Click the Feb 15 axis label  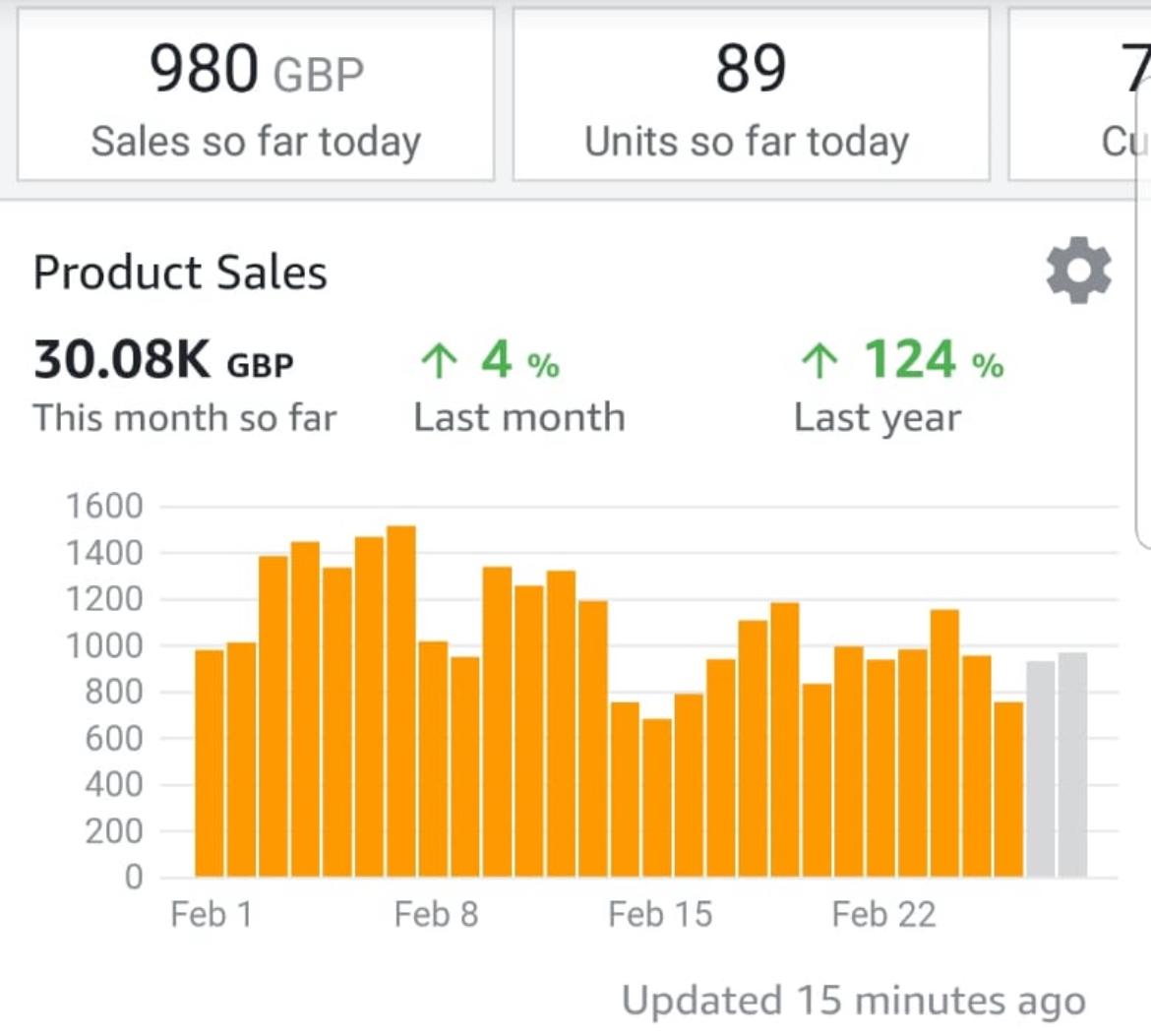pyautogui.click(x=659, y=914)
